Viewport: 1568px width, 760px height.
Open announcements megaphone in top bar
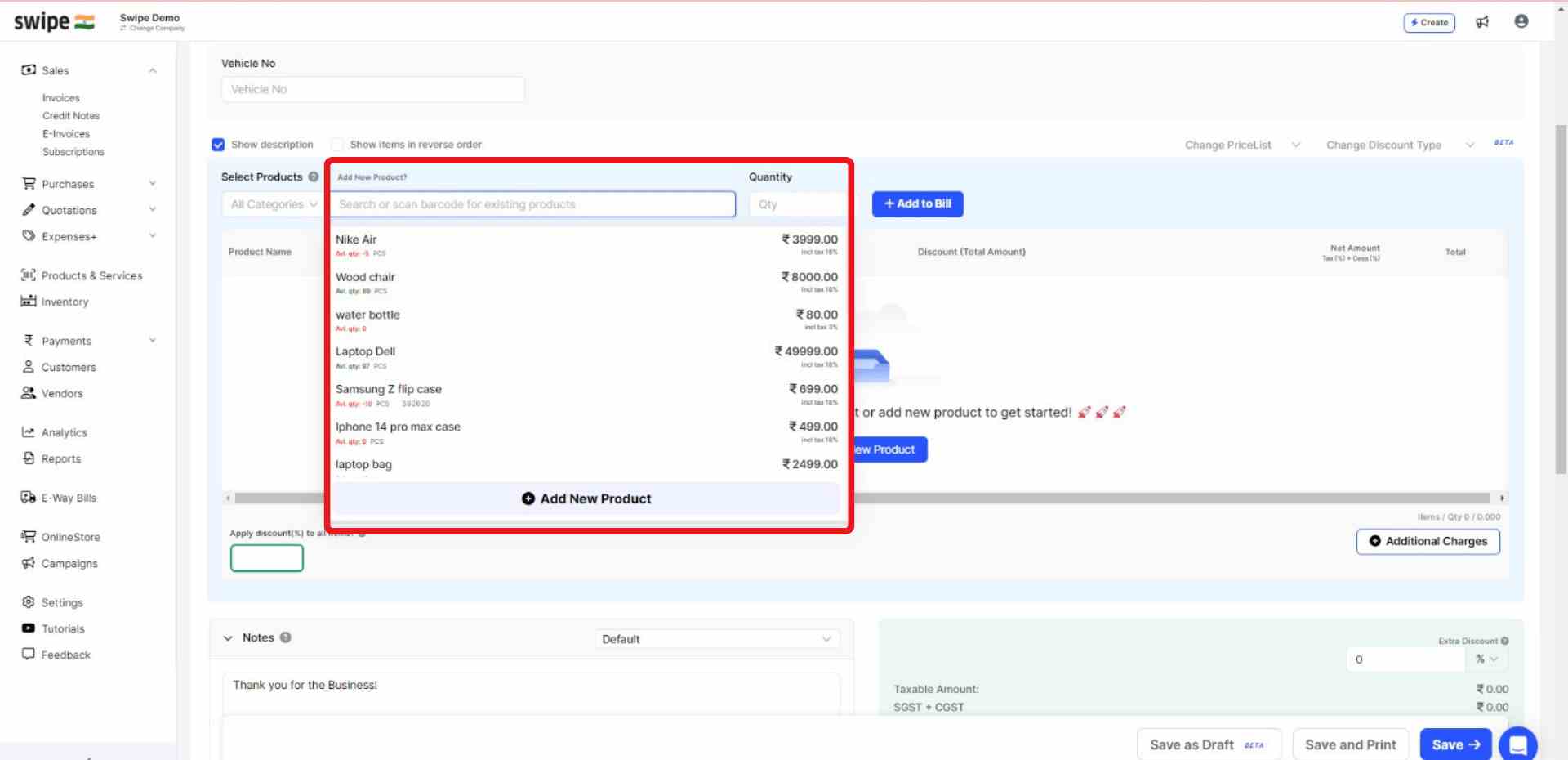coord(1482,22)
